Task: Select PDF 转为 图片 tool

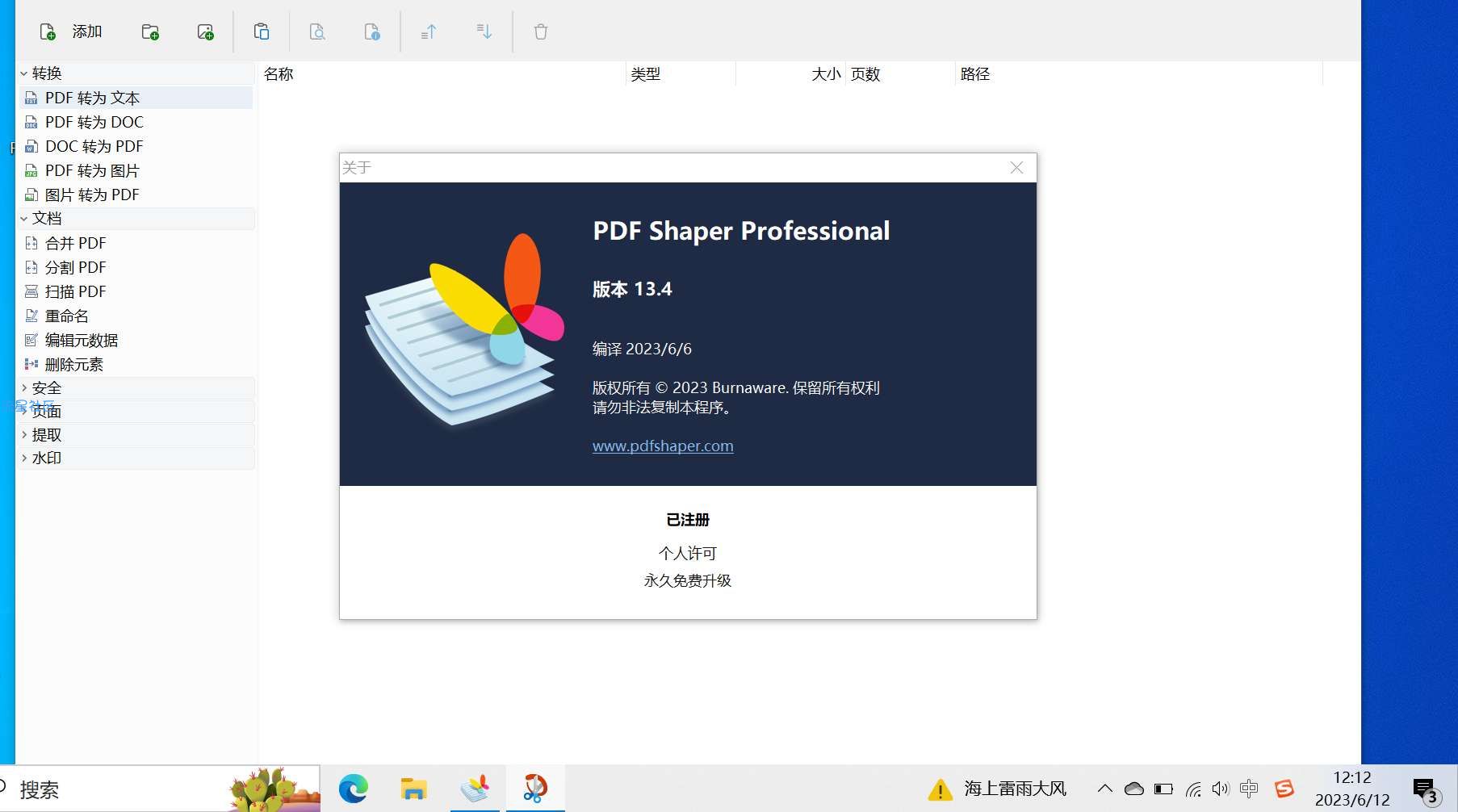Action: (136, 170)
